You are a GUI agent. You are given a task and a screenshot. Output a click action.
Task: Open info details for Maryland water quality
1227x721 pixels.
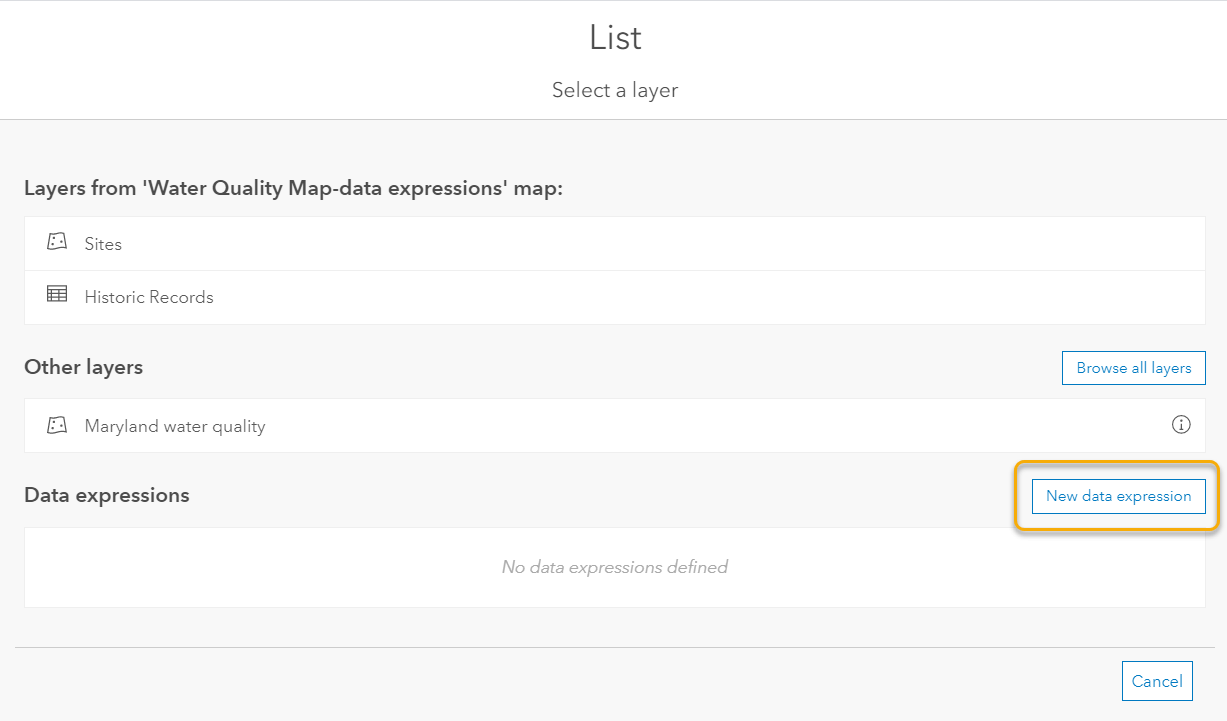point(1181,425)
